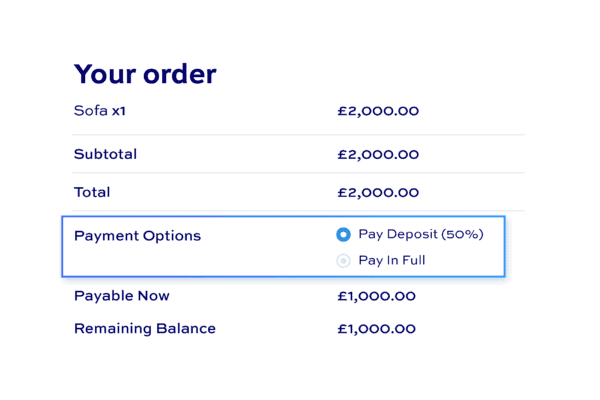Click the Your order heading
The image size is (600, 400).
coord(145,74)
